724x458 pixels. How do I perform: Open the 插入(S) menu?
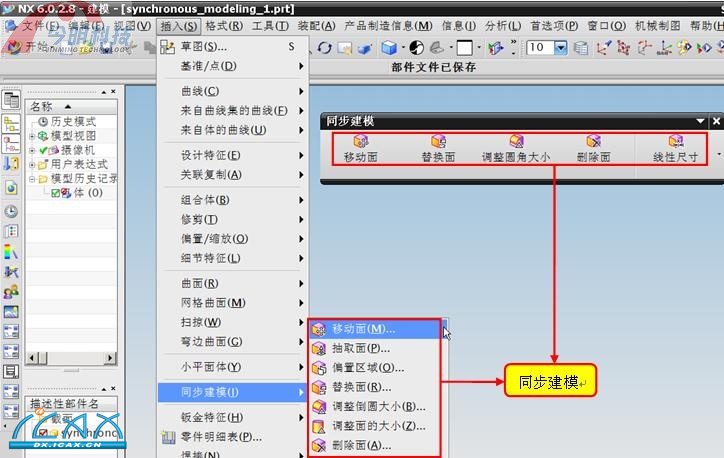(x=179, y=26)
